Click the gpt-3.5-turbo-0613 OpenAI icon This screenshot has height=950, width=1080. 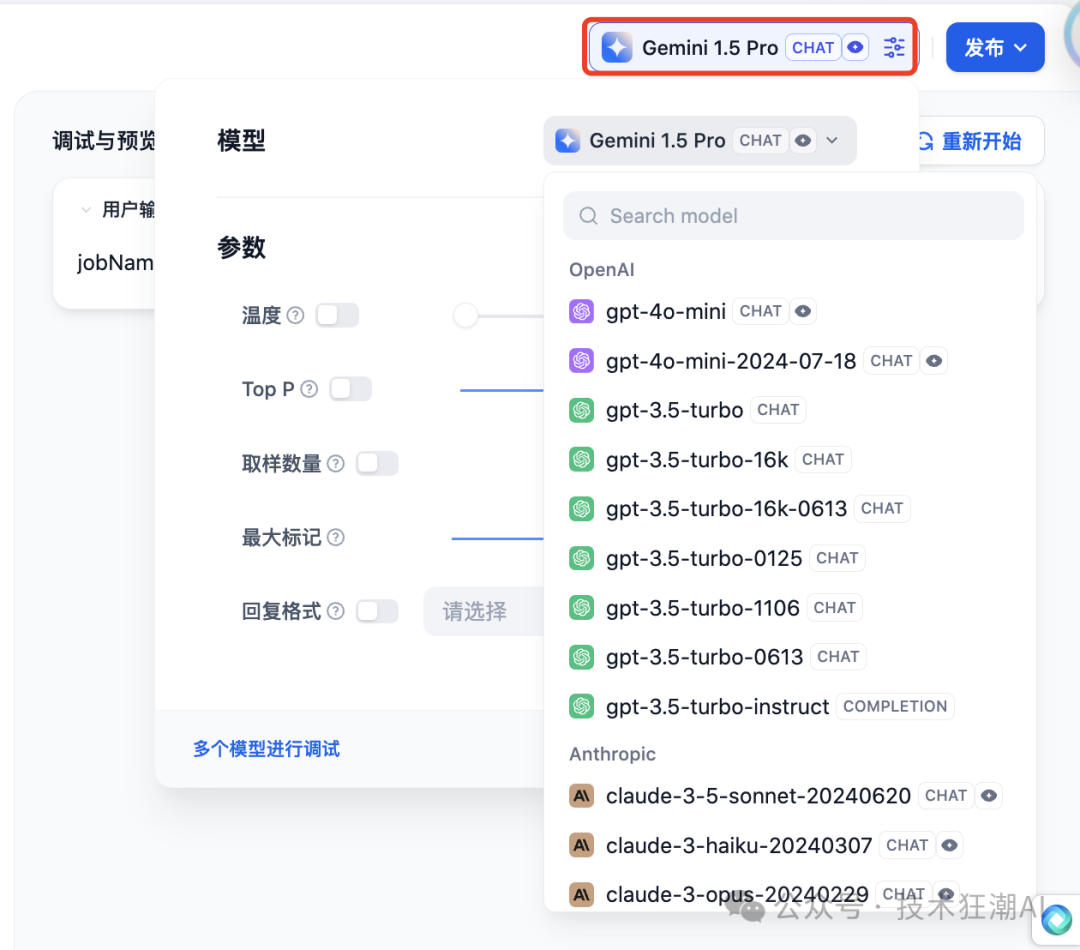pyautogui.click(x=581, y=657)
